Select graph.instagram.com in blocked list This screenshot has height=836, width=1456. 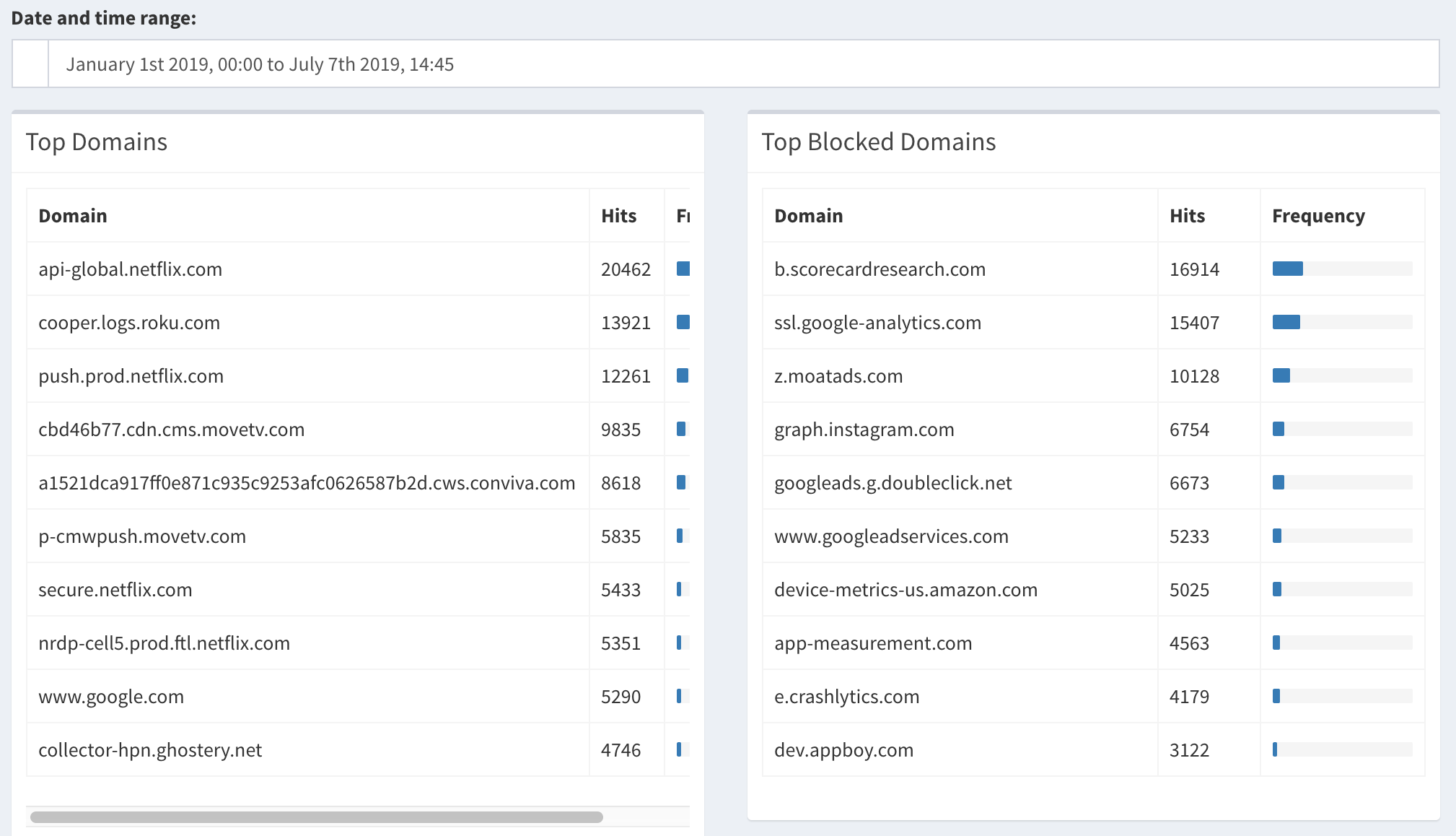[x=864, y=430]
